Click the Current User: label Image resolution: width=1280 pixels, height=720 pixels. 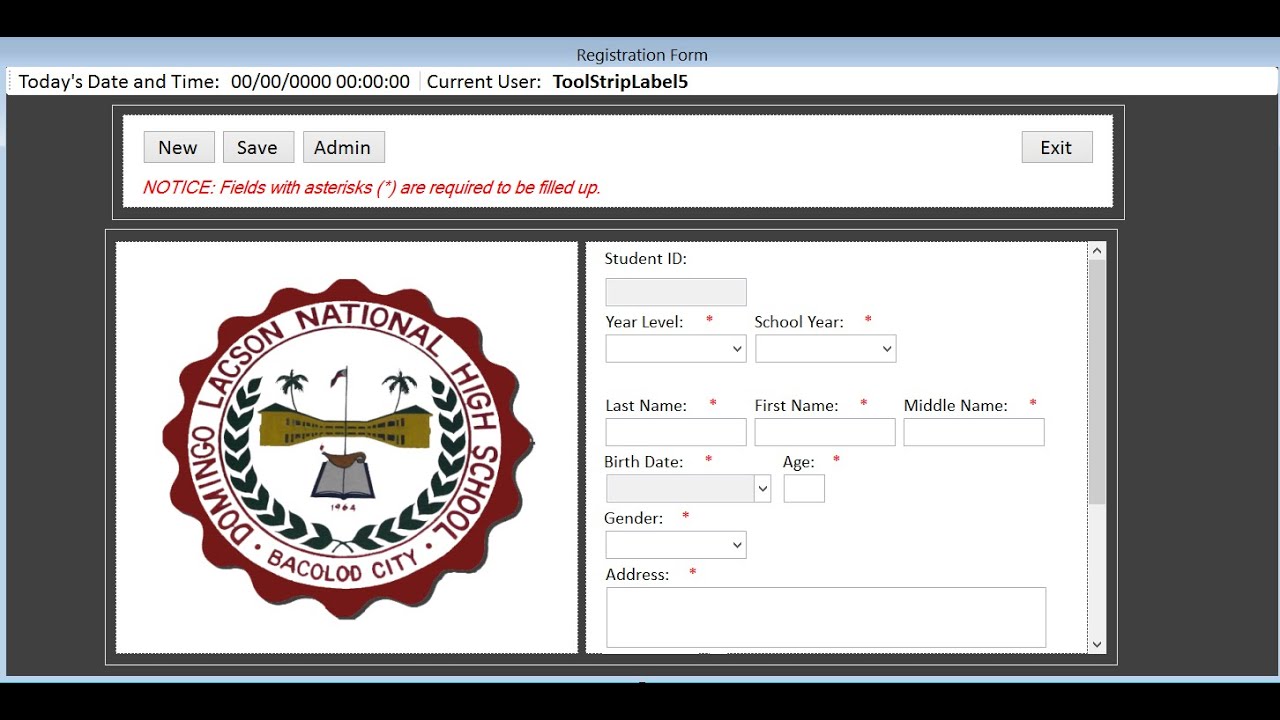point(484,82)
